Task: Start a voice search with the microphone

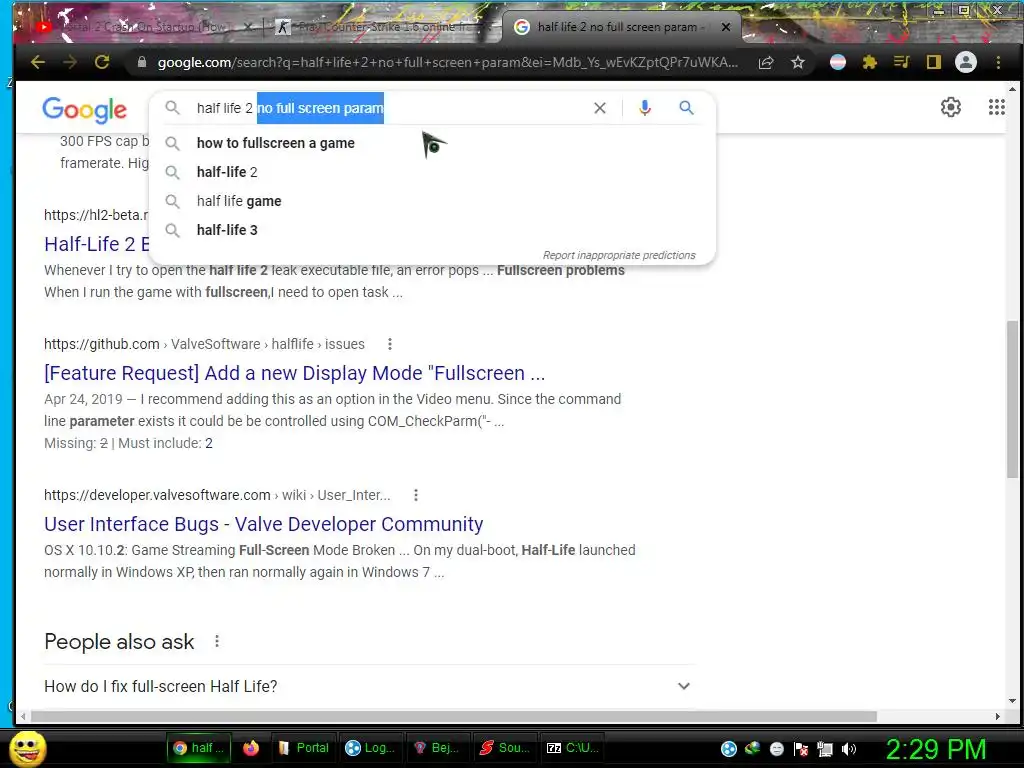Action: [x=645, y=108]
